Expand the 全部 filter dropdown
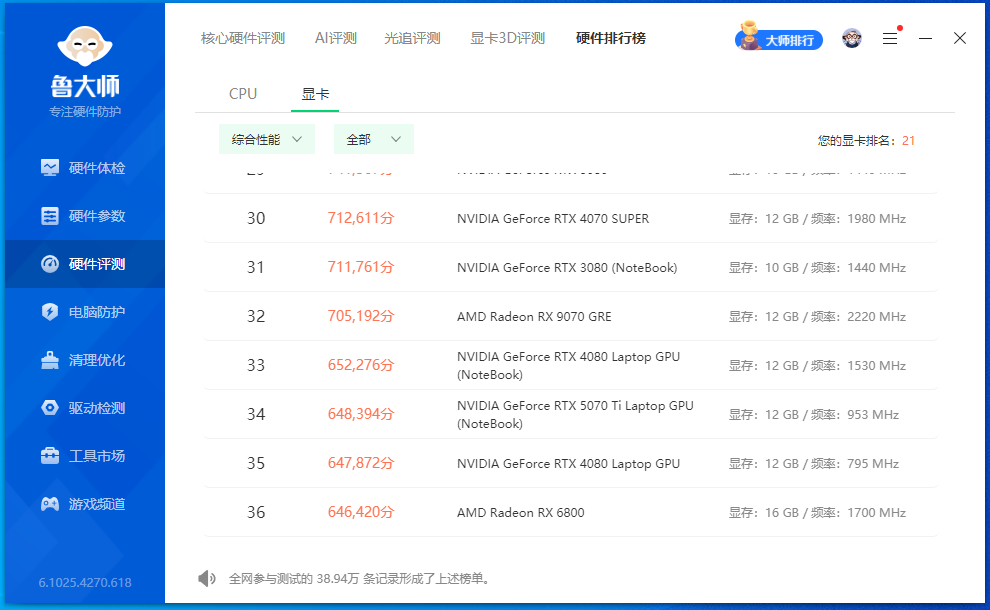This screenshot has height=610, width=990. tap(374, 140)
